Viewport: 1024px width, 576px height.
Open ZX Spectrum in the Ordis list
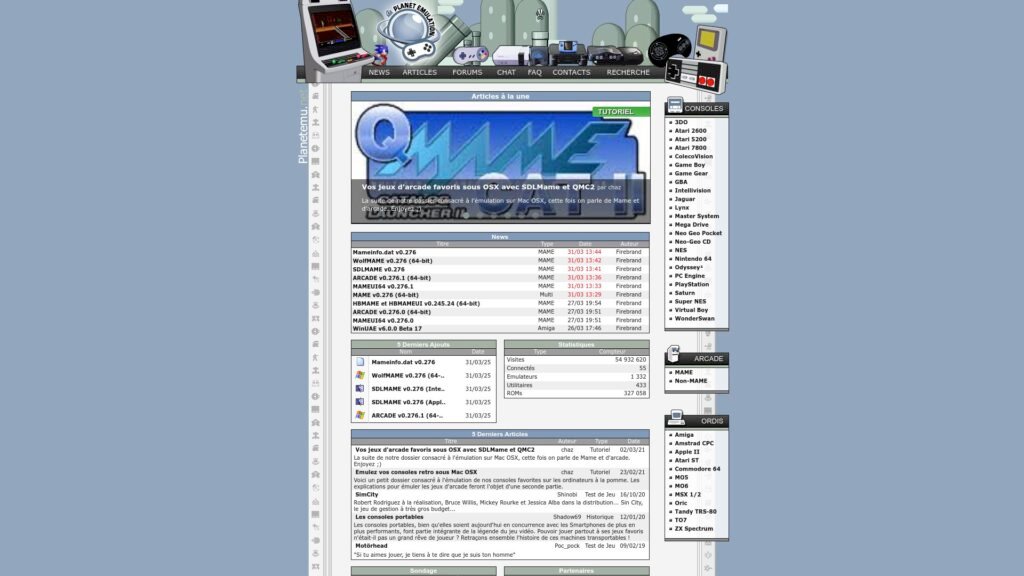[x=694, y=528]
